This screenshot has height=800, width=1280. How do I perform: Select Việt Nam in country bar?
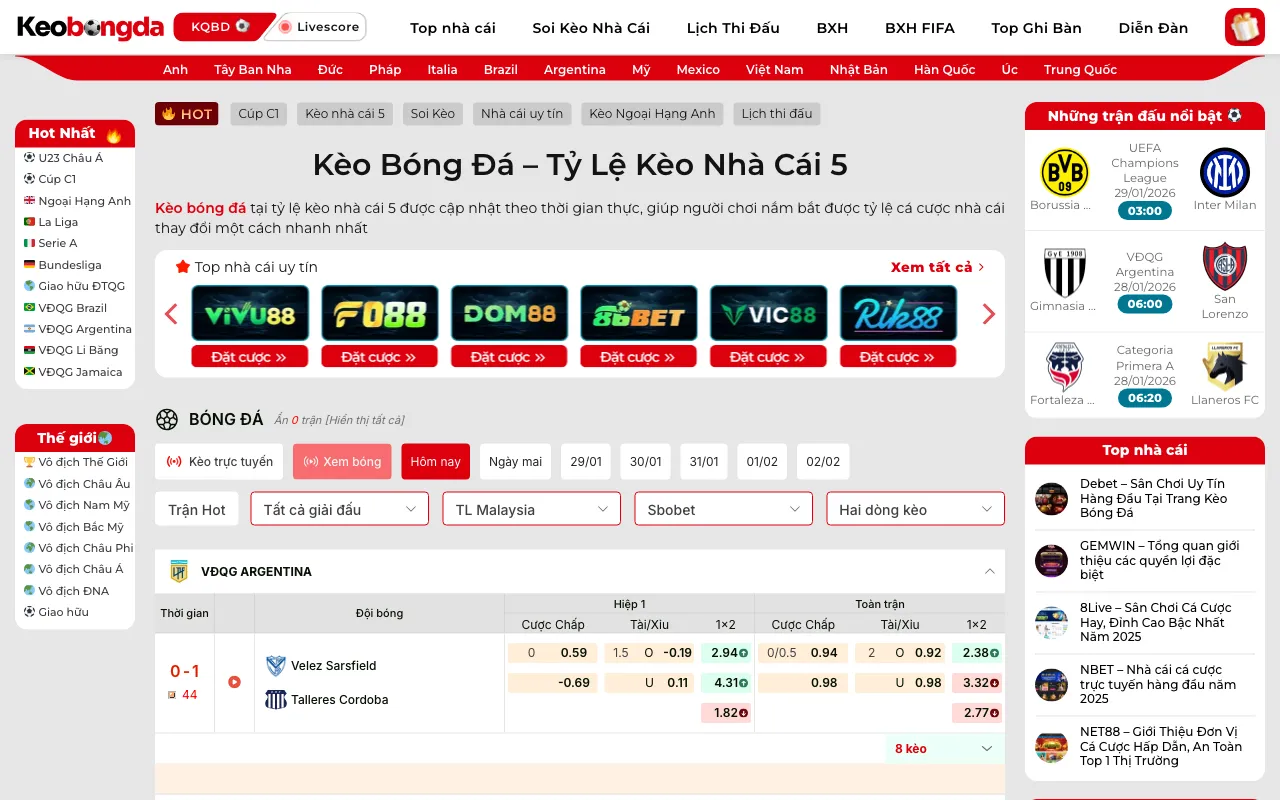coord(774,69)
